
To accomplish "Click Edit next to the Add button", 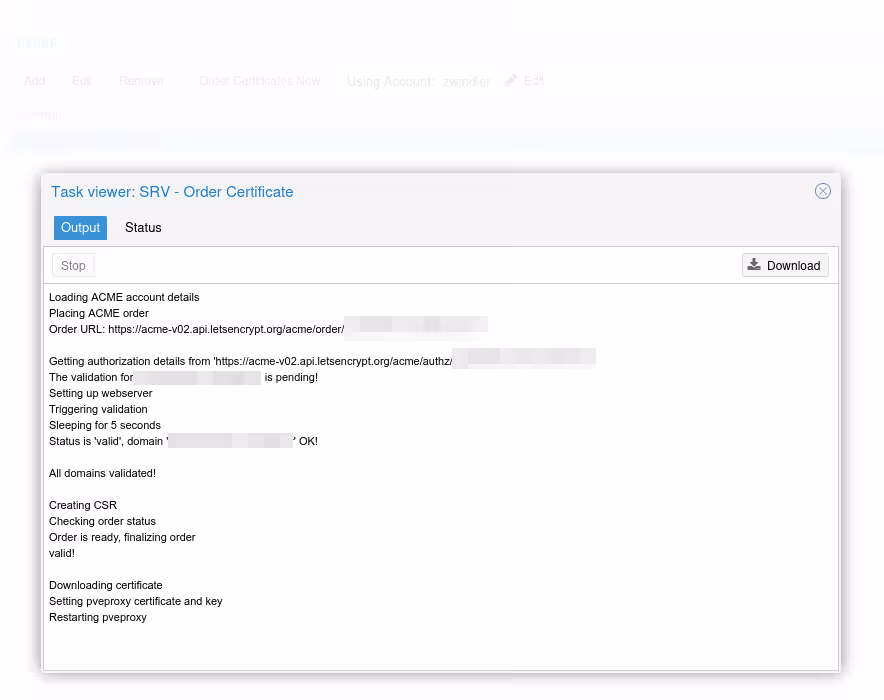I will [82, 81].
